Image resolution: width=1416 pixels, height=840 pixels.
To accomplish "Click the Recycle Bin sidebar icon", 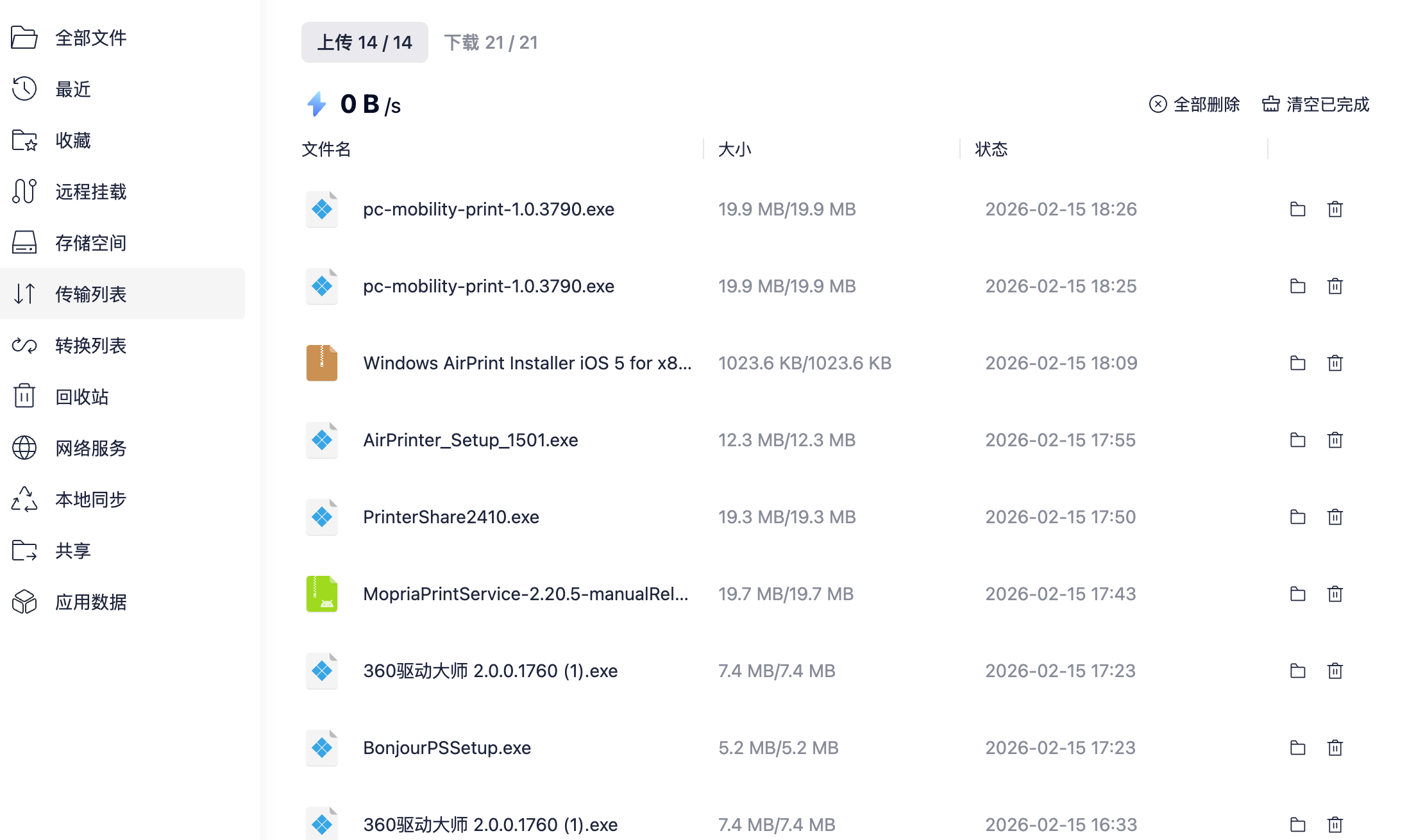I will pos(24,396).
